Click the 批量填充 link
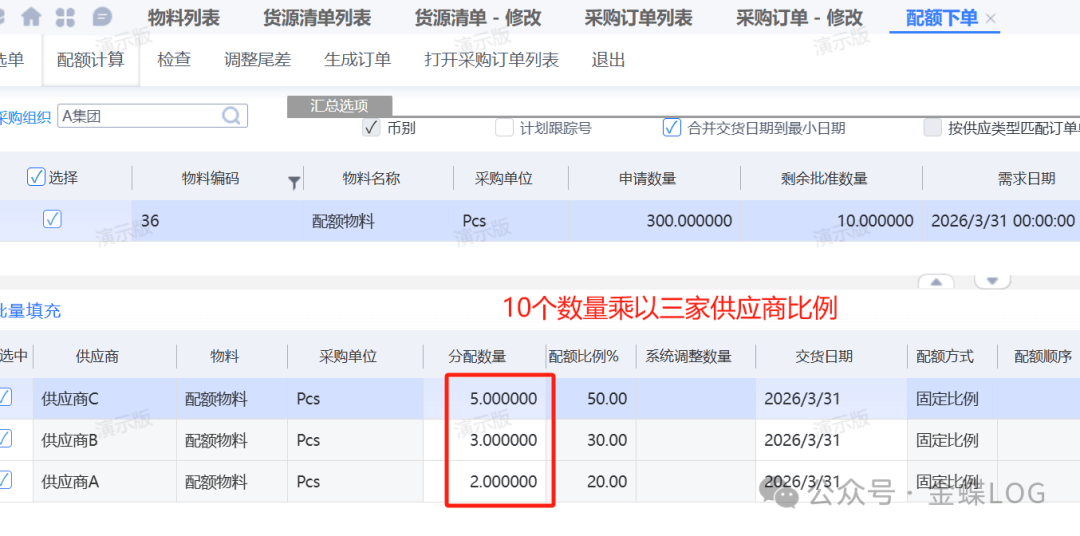The height and width of the screenshot is (536, 1080). click(x=30, y=311)
